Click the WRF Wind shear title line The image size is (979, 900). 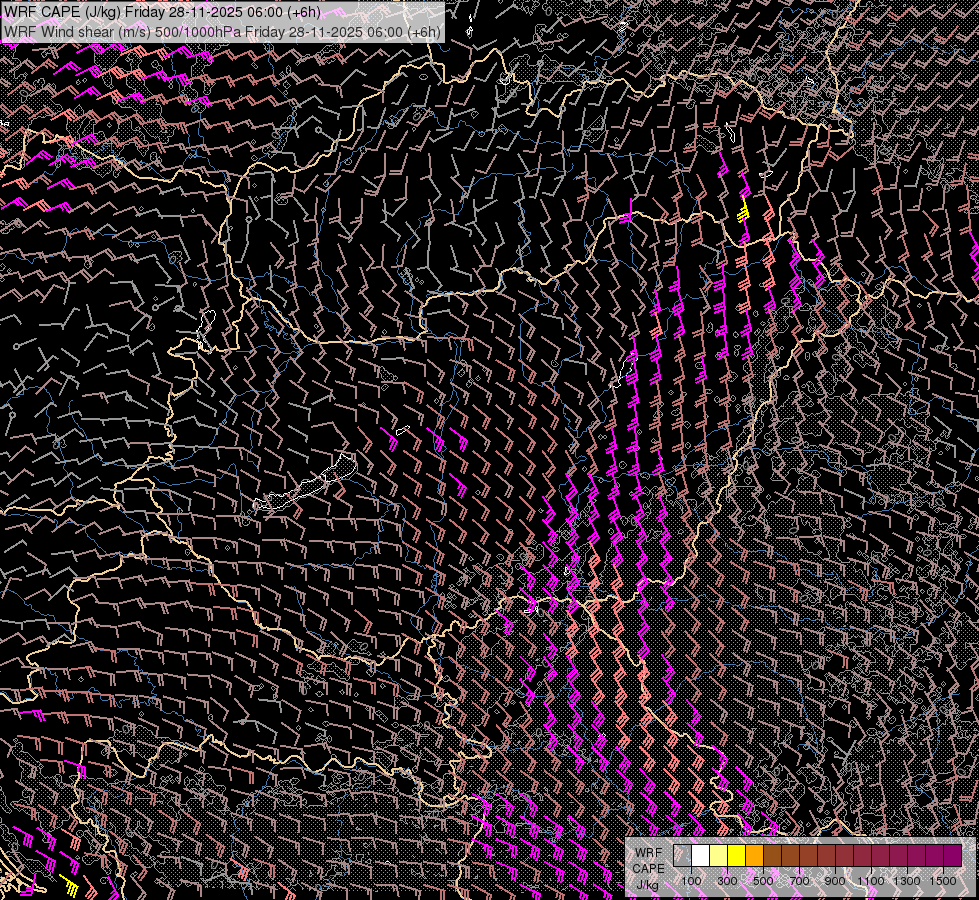click(x=222, y=31)
